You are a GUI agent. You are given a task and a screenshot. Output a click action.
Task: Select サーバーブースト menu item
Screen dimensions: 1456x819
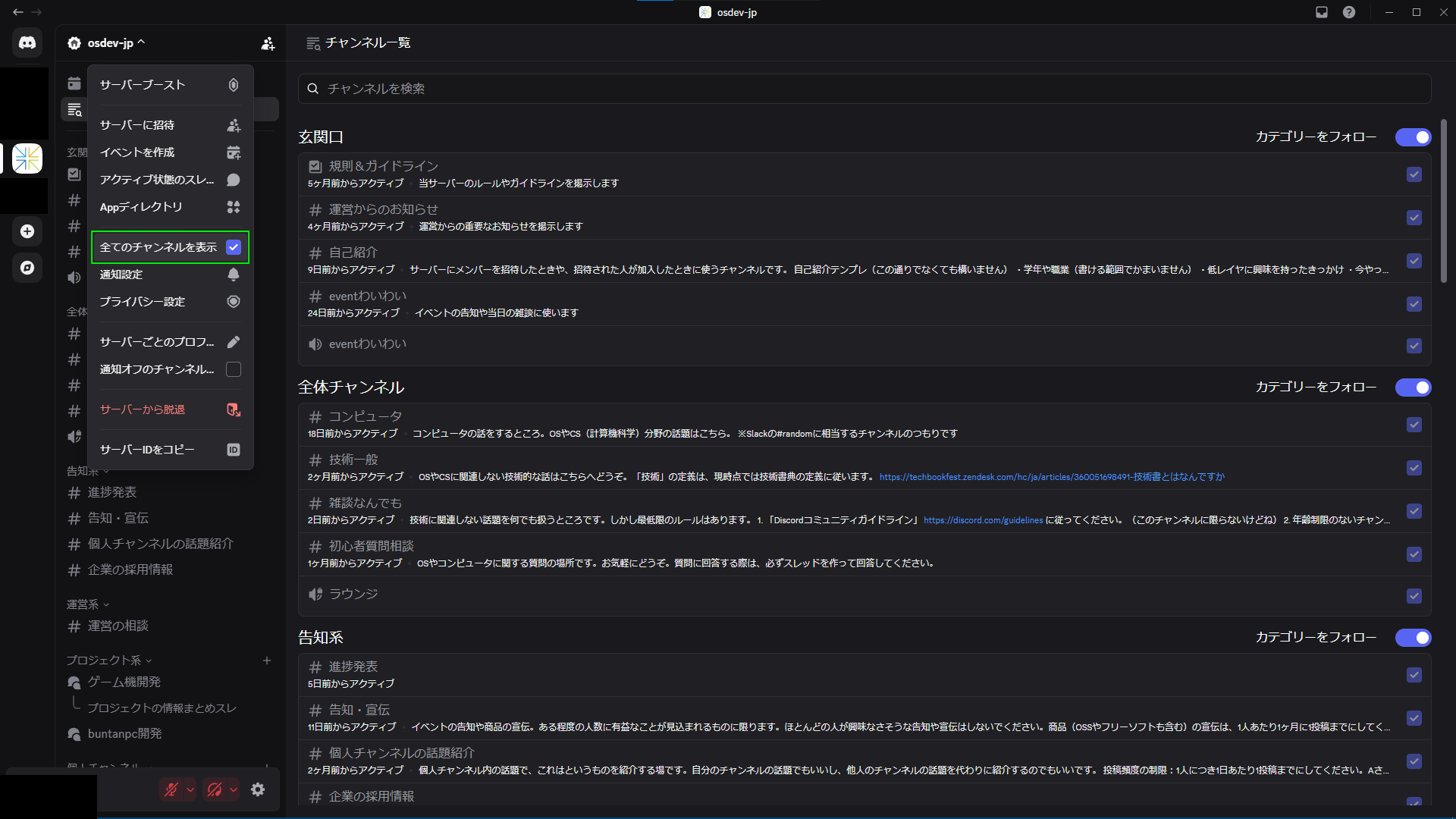click(171, 85)
